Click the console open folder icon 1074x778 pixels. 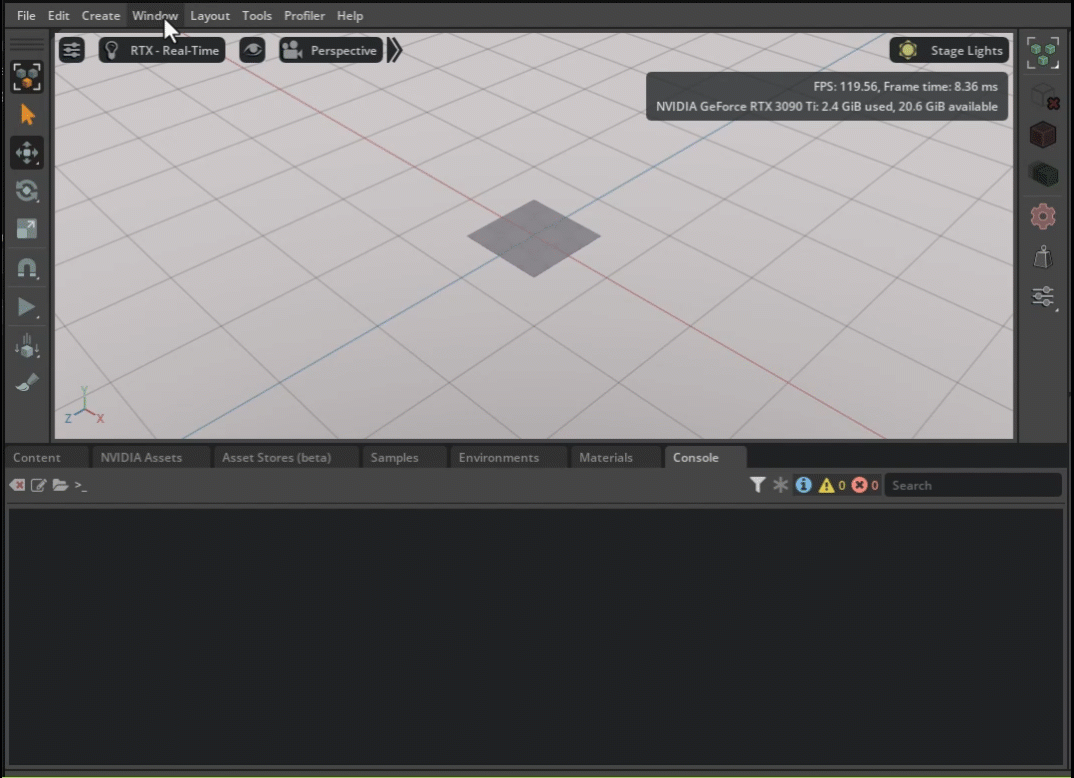(x=60, y=485)
